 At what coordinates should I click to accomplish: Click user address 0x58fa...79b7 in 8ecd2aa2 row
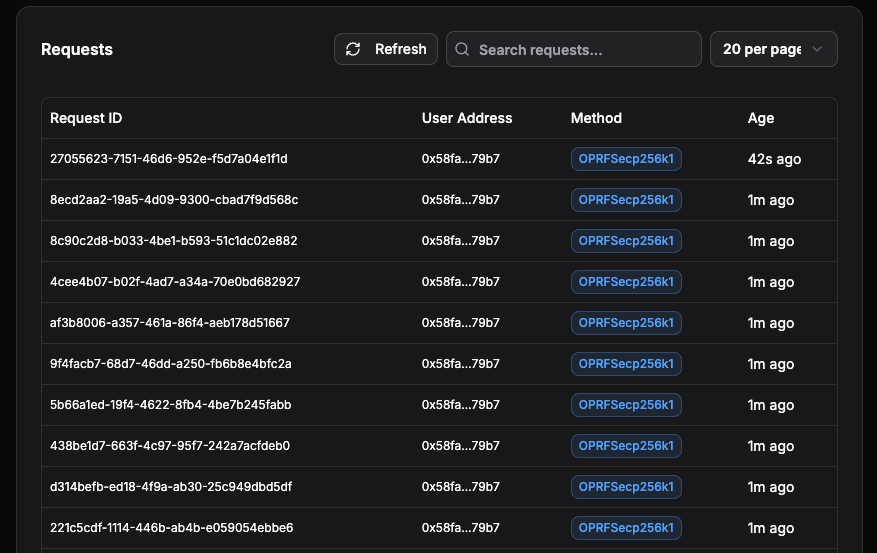[x=460, y=200]
